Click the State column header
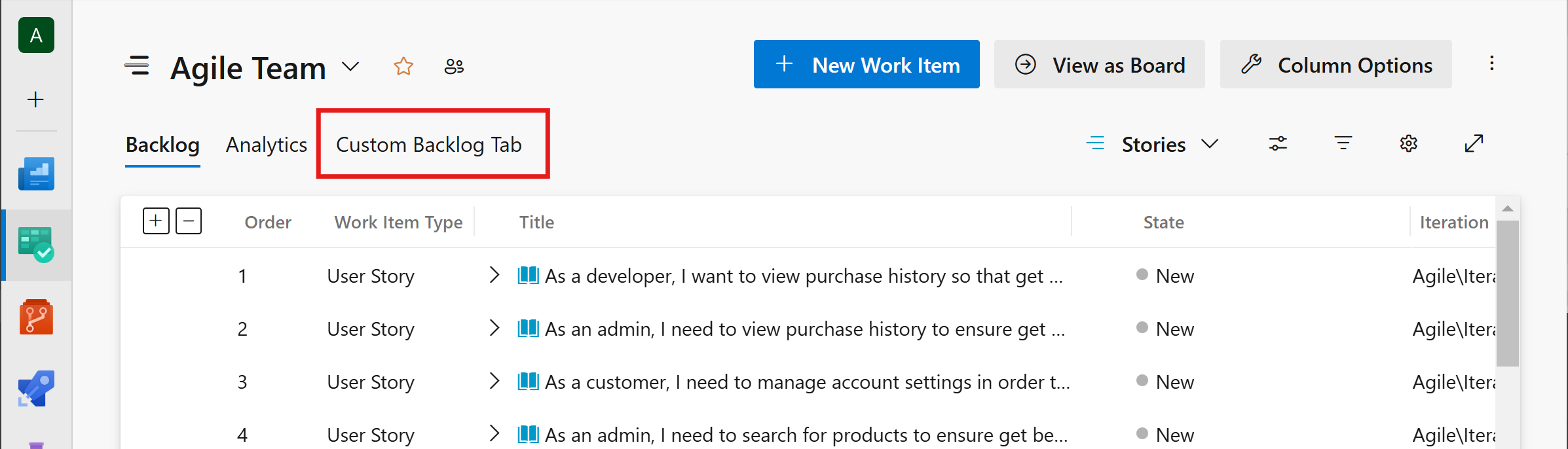 [1163, 223]
